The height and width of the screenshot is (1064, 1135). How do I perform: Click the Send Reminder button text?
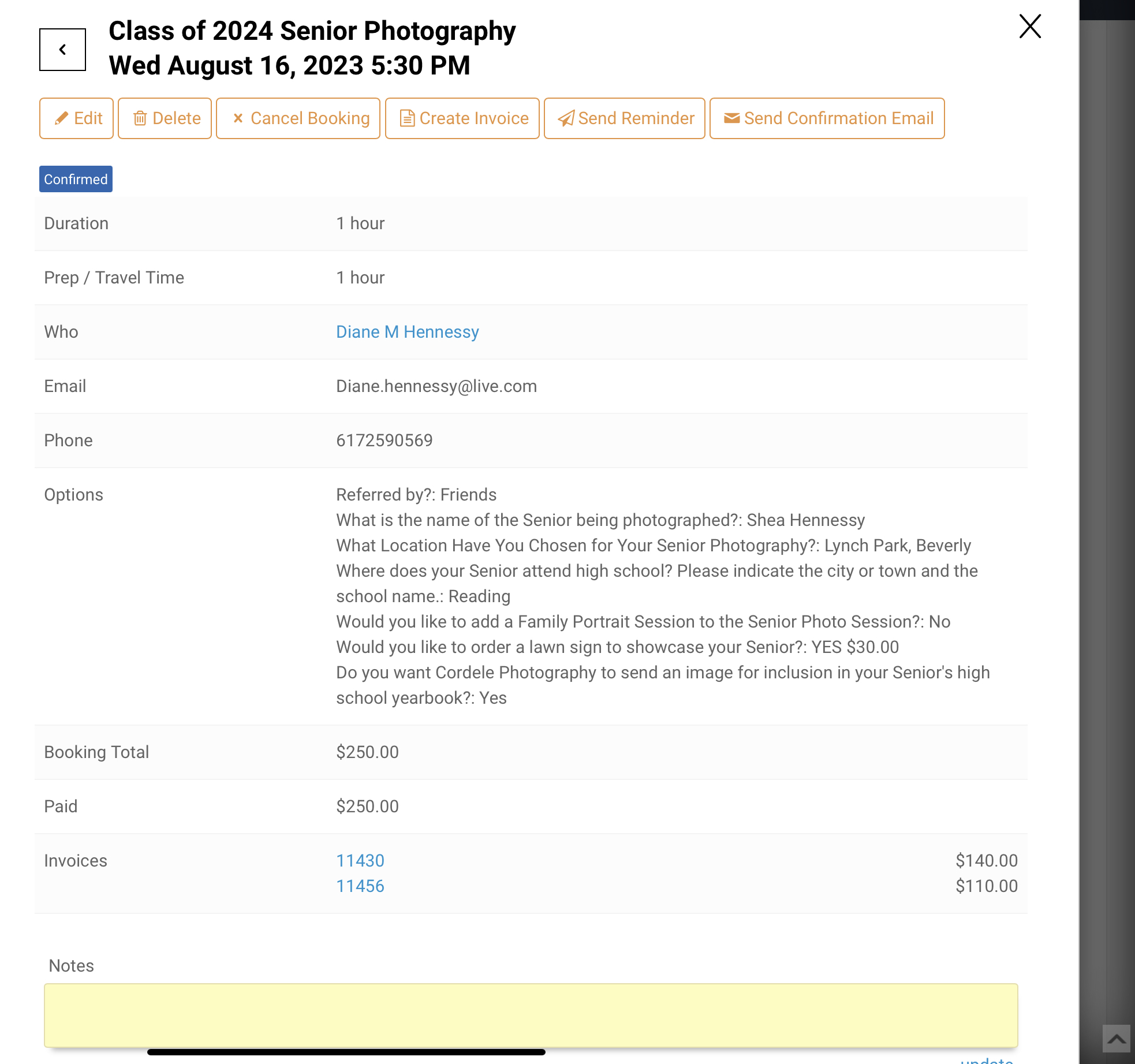636,118
